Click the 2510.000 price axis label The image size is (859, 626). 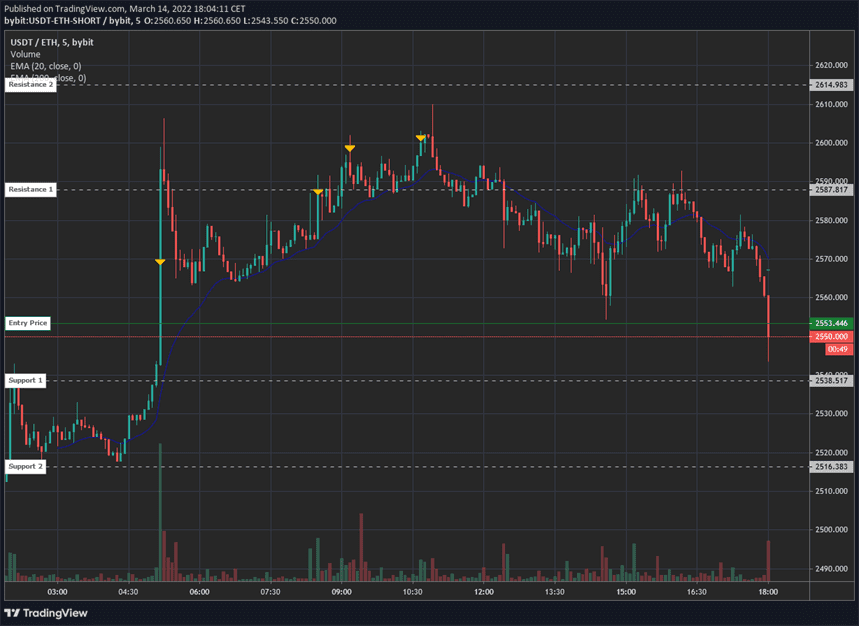tap(832, 491)
